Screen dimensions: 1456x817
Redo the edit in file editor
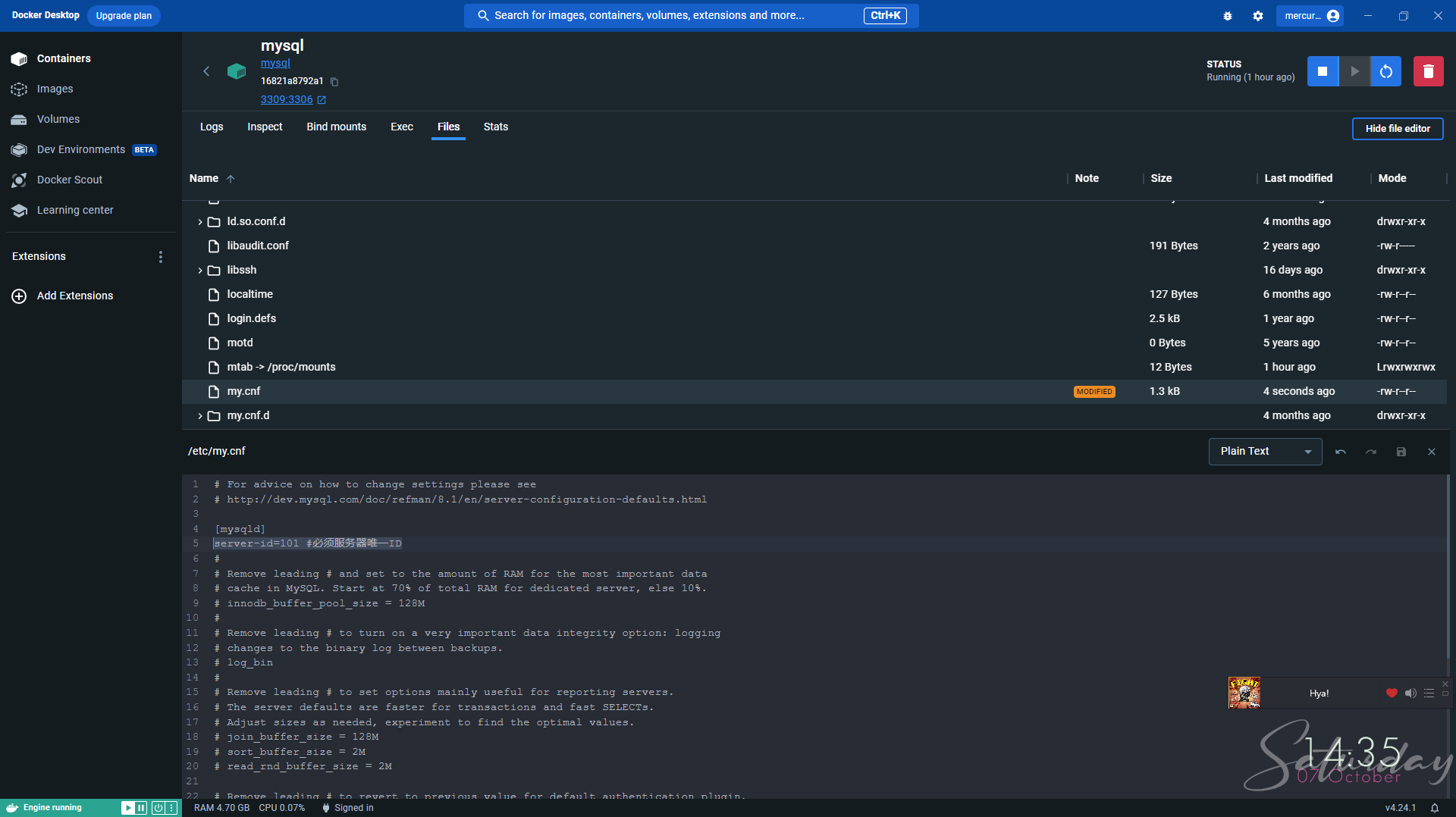(x=1371, y=452)
